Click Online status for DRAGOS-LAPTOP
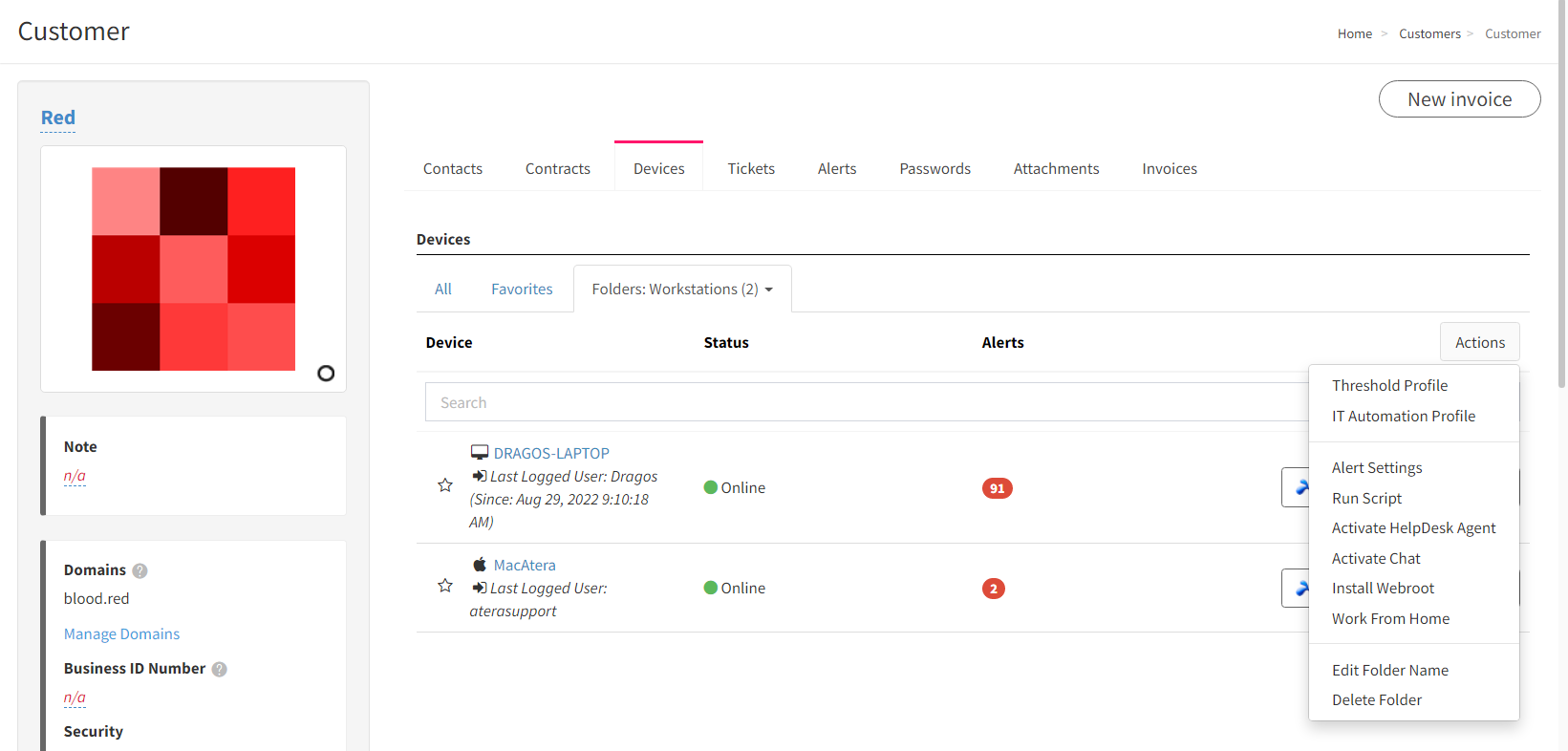The width and height of the screenshot is (1568, 751). coord(735,487)
